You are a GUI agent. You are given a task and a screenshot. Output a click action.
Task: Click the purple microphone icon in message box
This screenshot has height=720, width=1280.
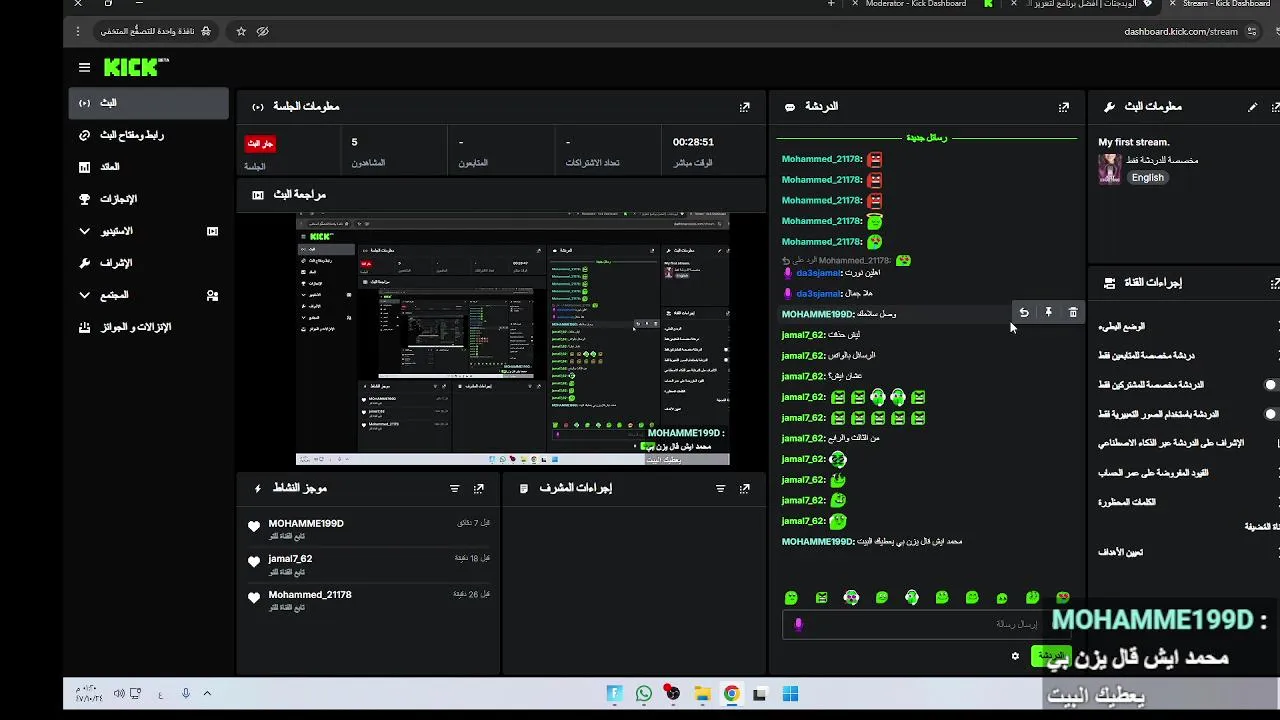[798, 624]
